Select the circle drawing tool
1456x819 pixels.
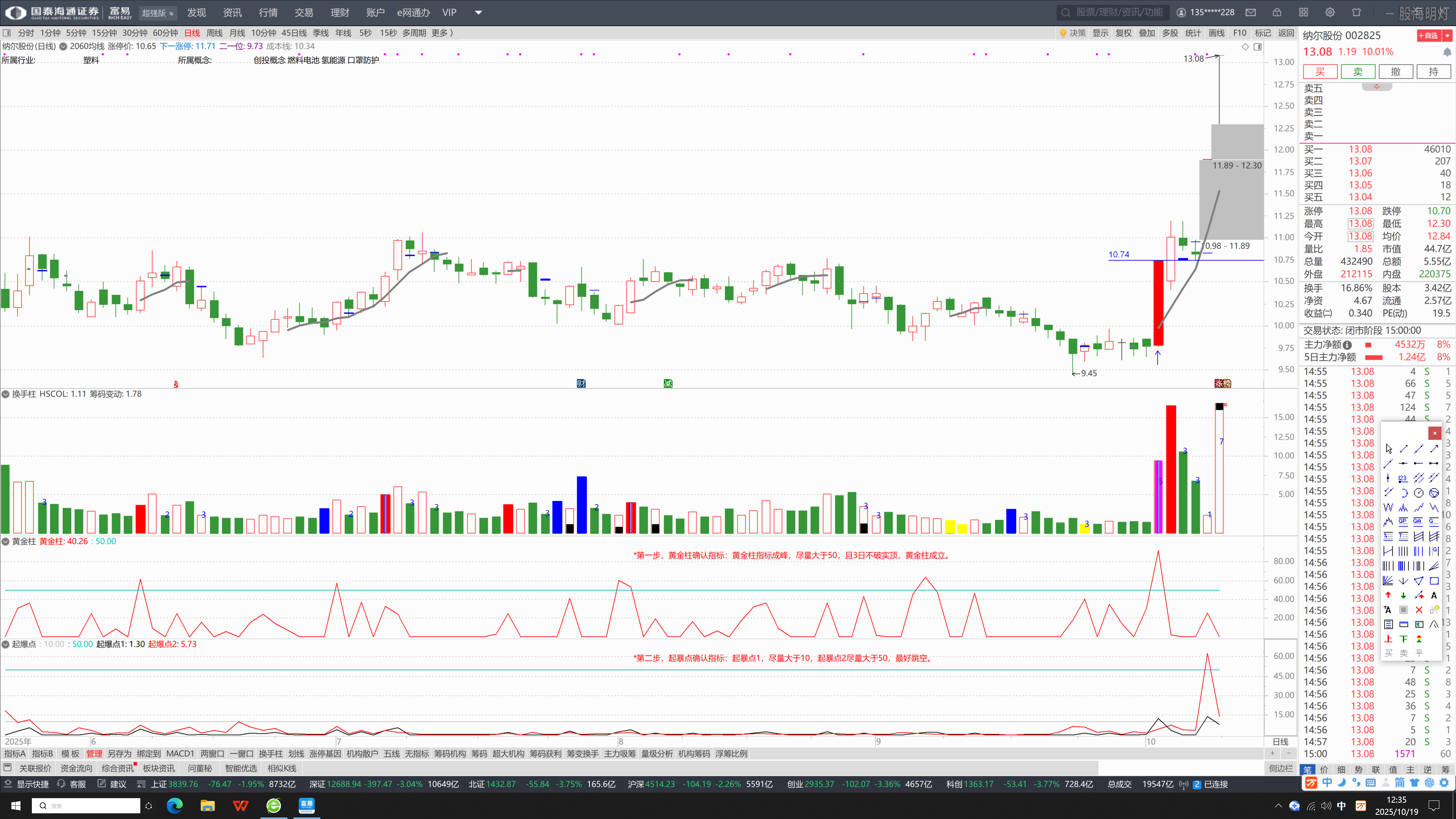(1419, 493)
